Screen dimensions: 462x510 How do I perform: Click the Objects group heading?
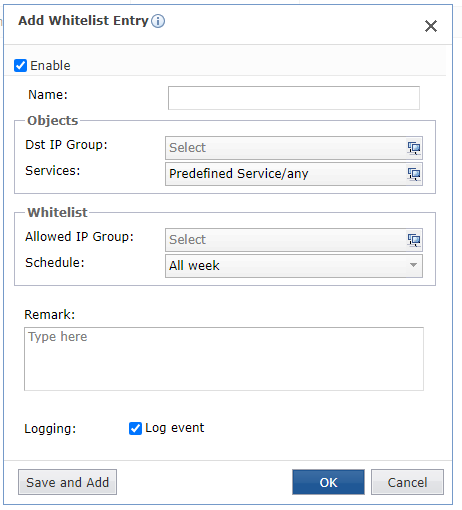pyautogui.click(x=53, y=121)
